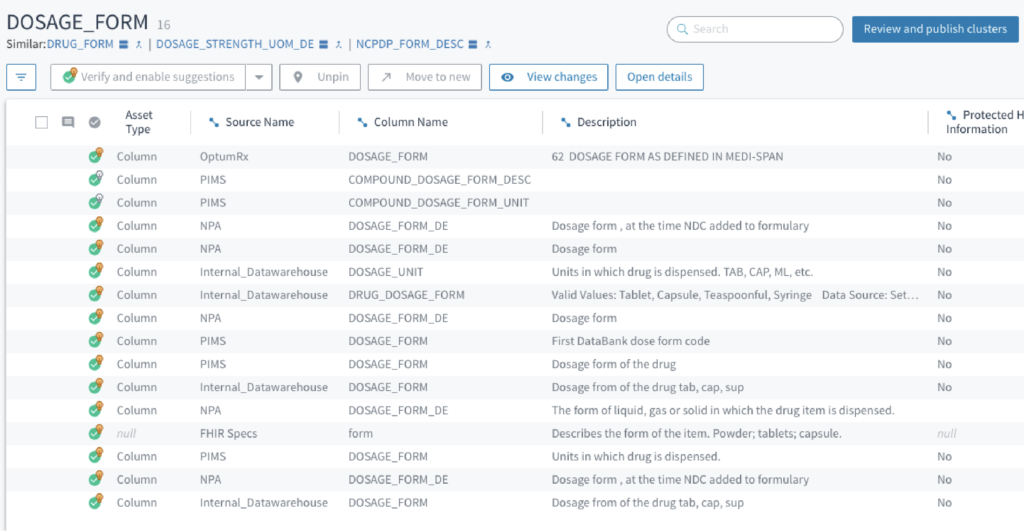The height and width of the screenshot is (531, 1024).
Task: Focus the Search input field
Action: click(x=755, y=29)
